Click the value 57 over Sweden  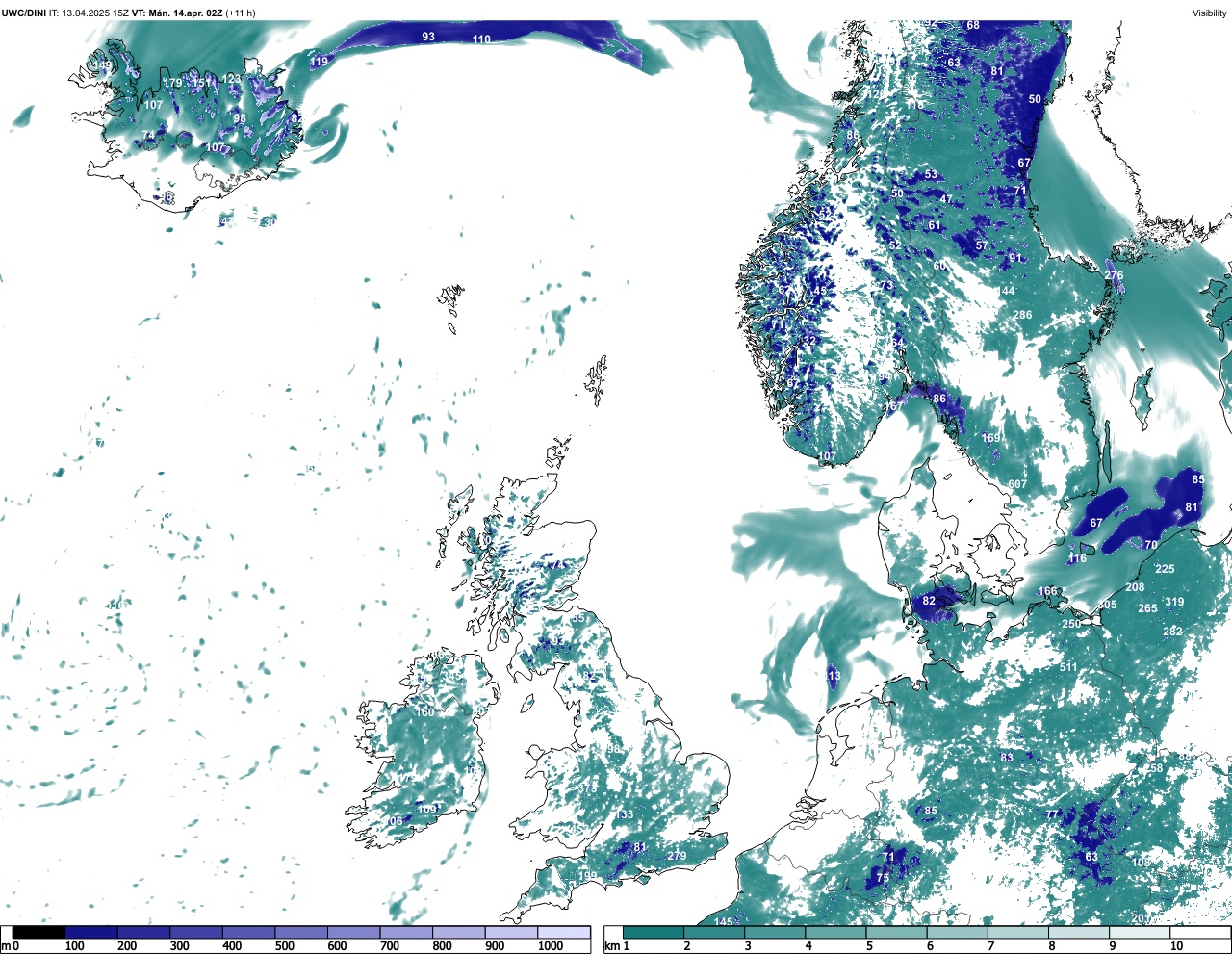(981, 245)
